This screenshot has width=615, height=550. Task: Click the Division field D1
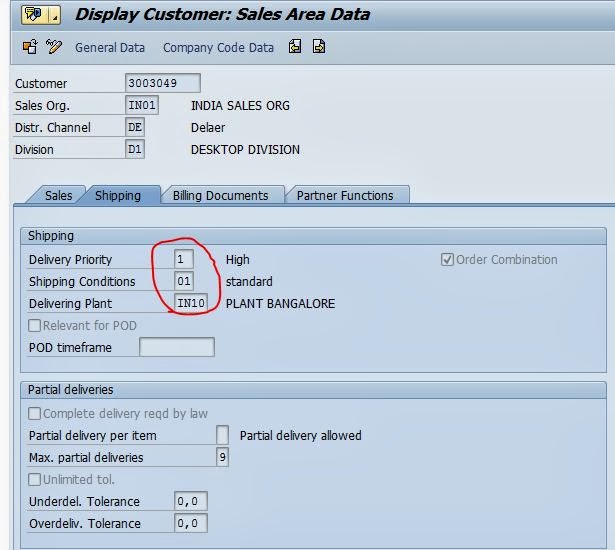tap(135, 149)
